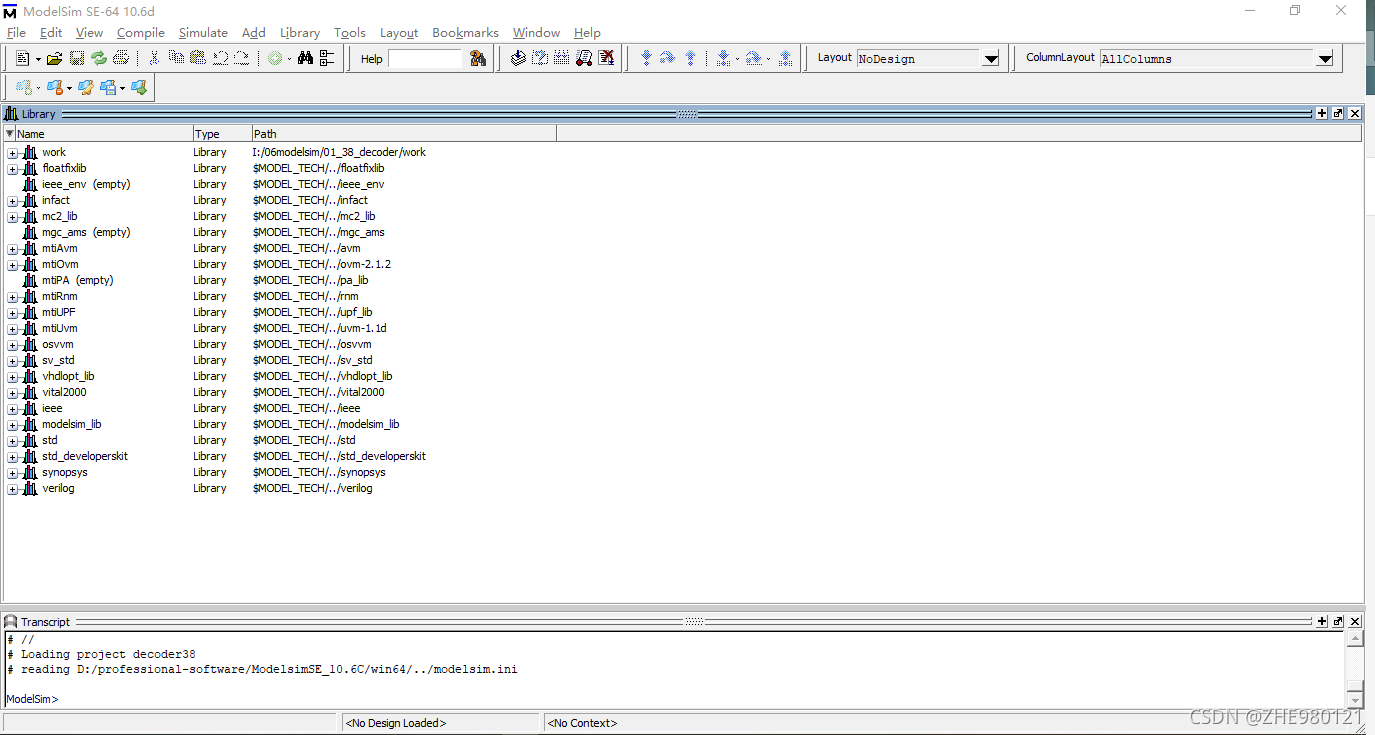Open the dropdown arrow beside New icon
The image size is (1375, 735).
click(x=38, y=59)
